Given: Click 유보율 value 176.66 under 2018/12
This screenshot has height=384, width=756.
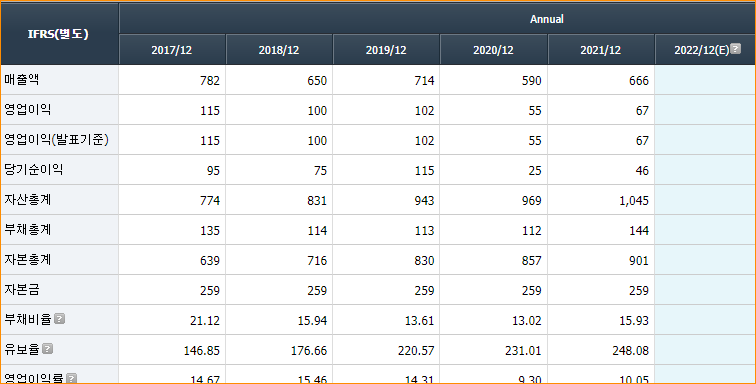Looking at the screenshot, I should (x=309, y=350).
